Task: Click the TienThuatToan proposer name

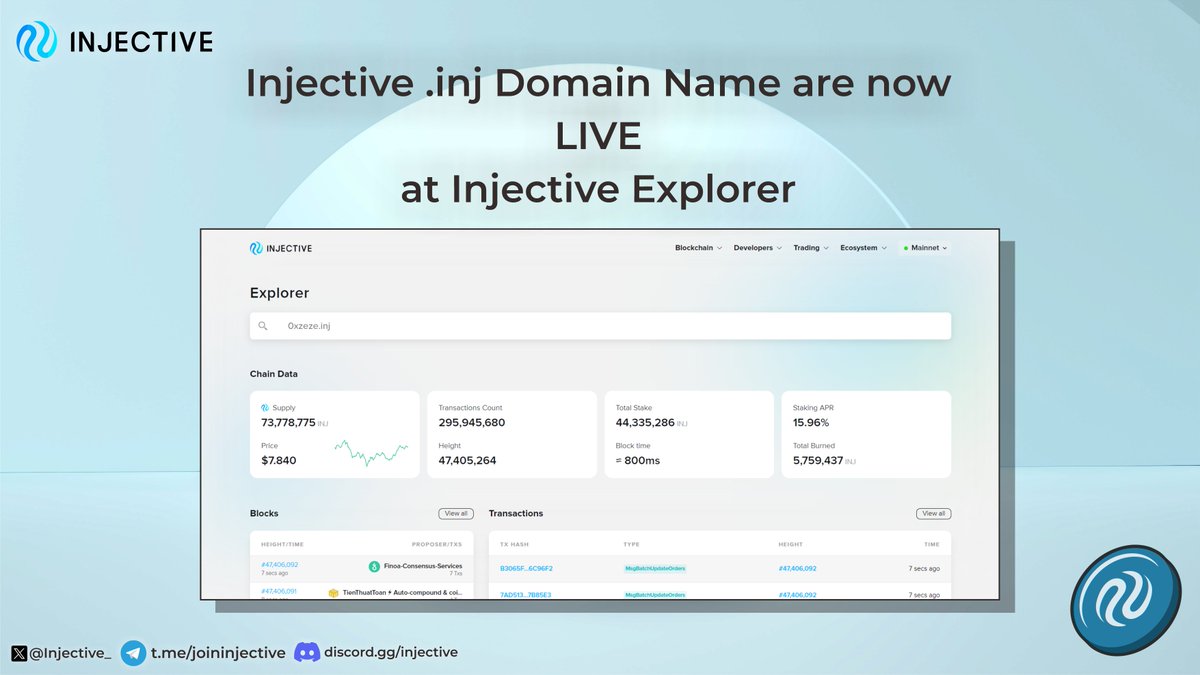Action: 403,592
